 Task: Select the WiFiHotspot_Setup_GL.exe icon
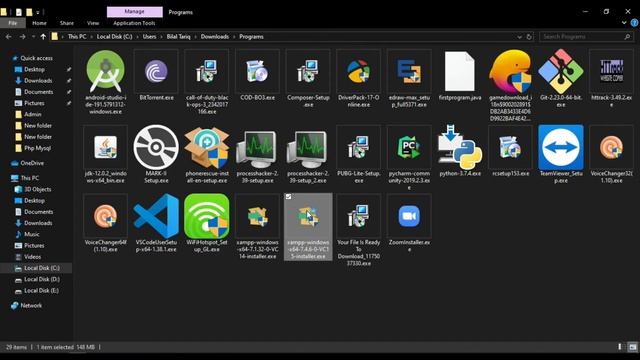pyautogui.click(x=207, y=216)
